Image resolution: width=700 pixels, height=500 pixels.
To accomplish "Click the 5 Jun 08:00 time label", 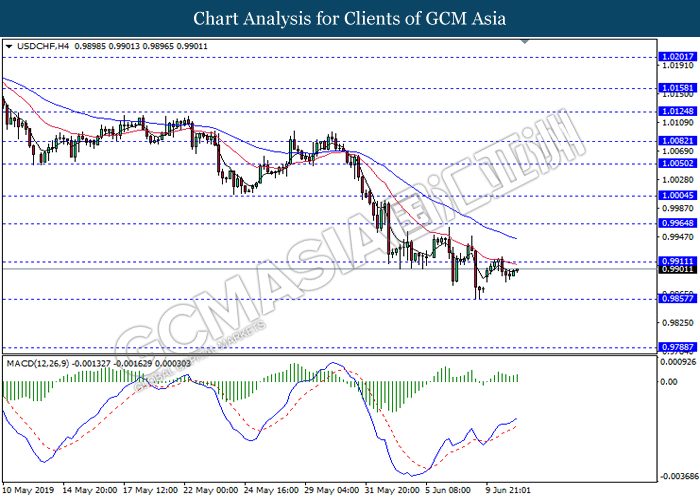I will [448, 490].
